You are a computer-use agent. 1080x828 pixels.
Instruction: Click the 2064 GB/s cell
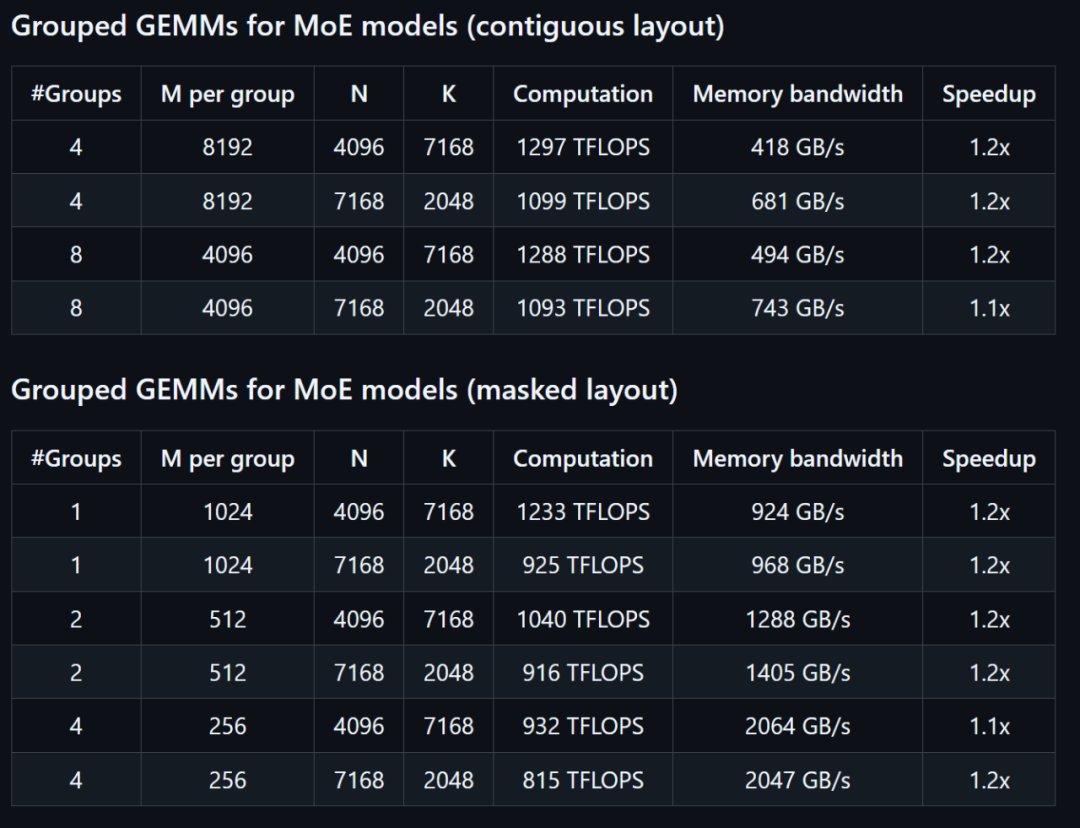coord(797,727)
